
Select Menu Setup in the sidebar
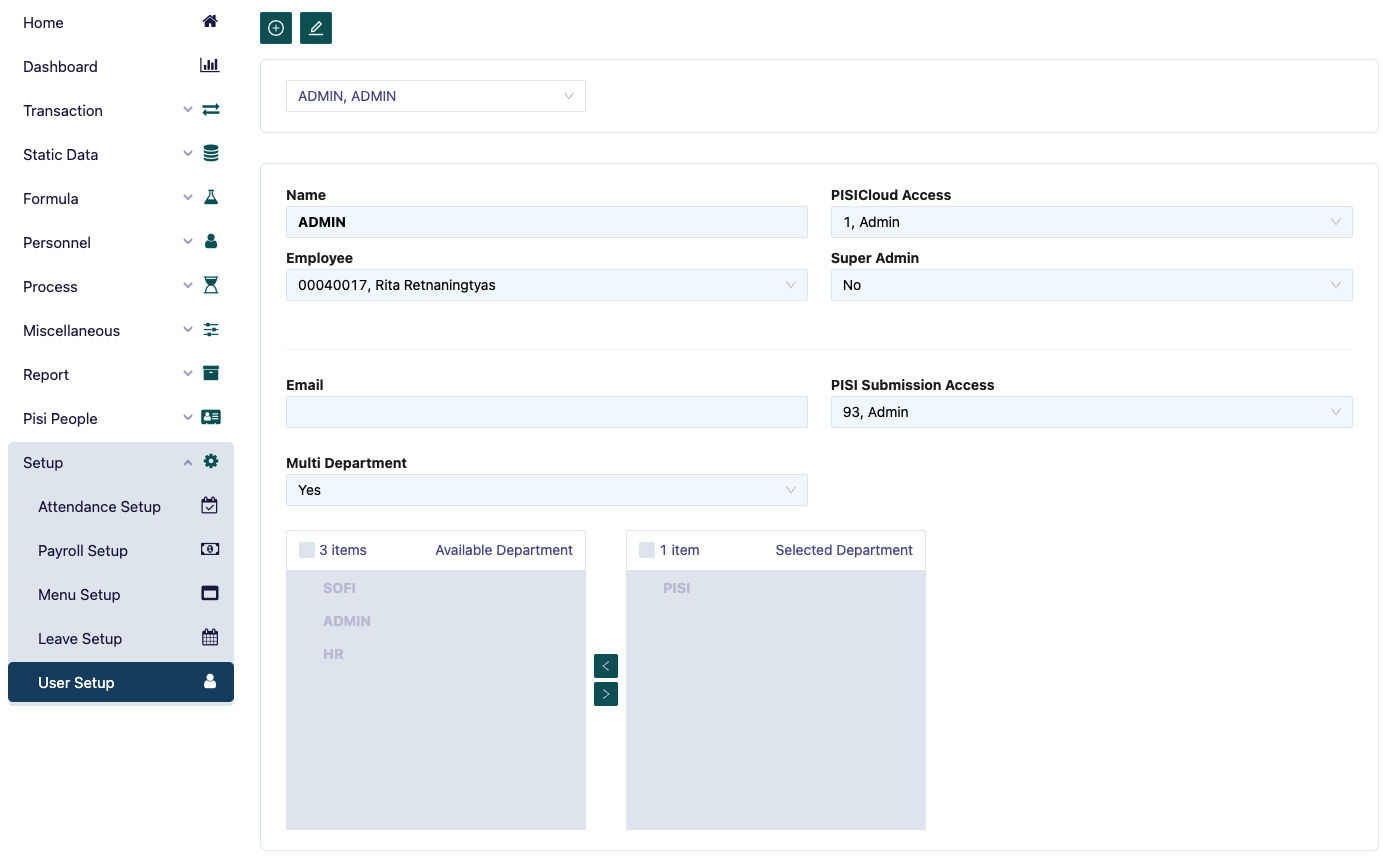coord(78,594)
